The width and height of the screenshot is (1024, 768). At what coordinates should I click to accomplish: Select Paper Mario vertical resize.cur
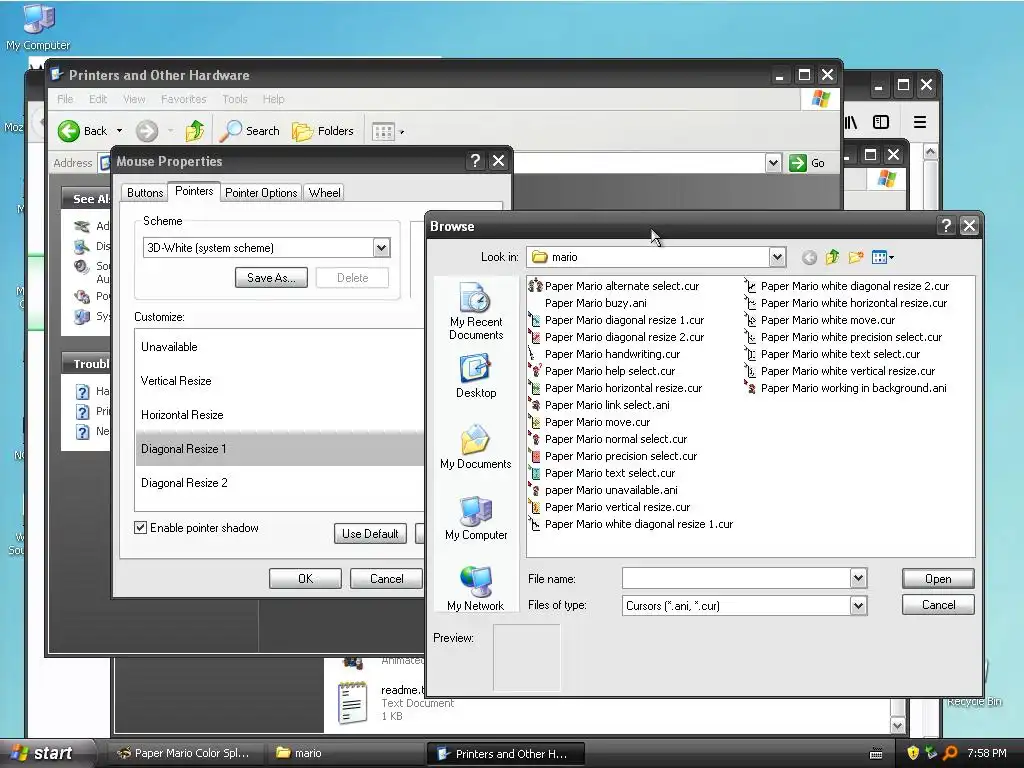(609, 507)
